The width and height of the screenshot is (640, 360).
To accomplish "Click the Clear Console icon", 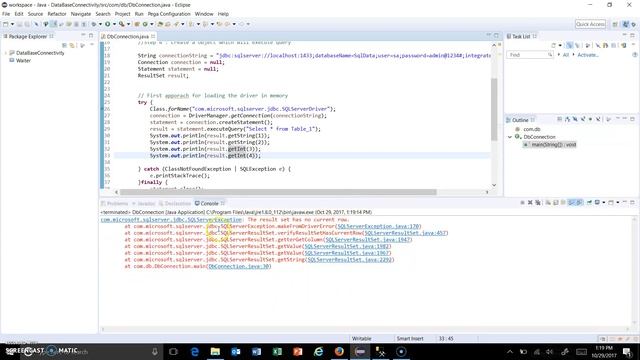I will (x=548, y=202).
